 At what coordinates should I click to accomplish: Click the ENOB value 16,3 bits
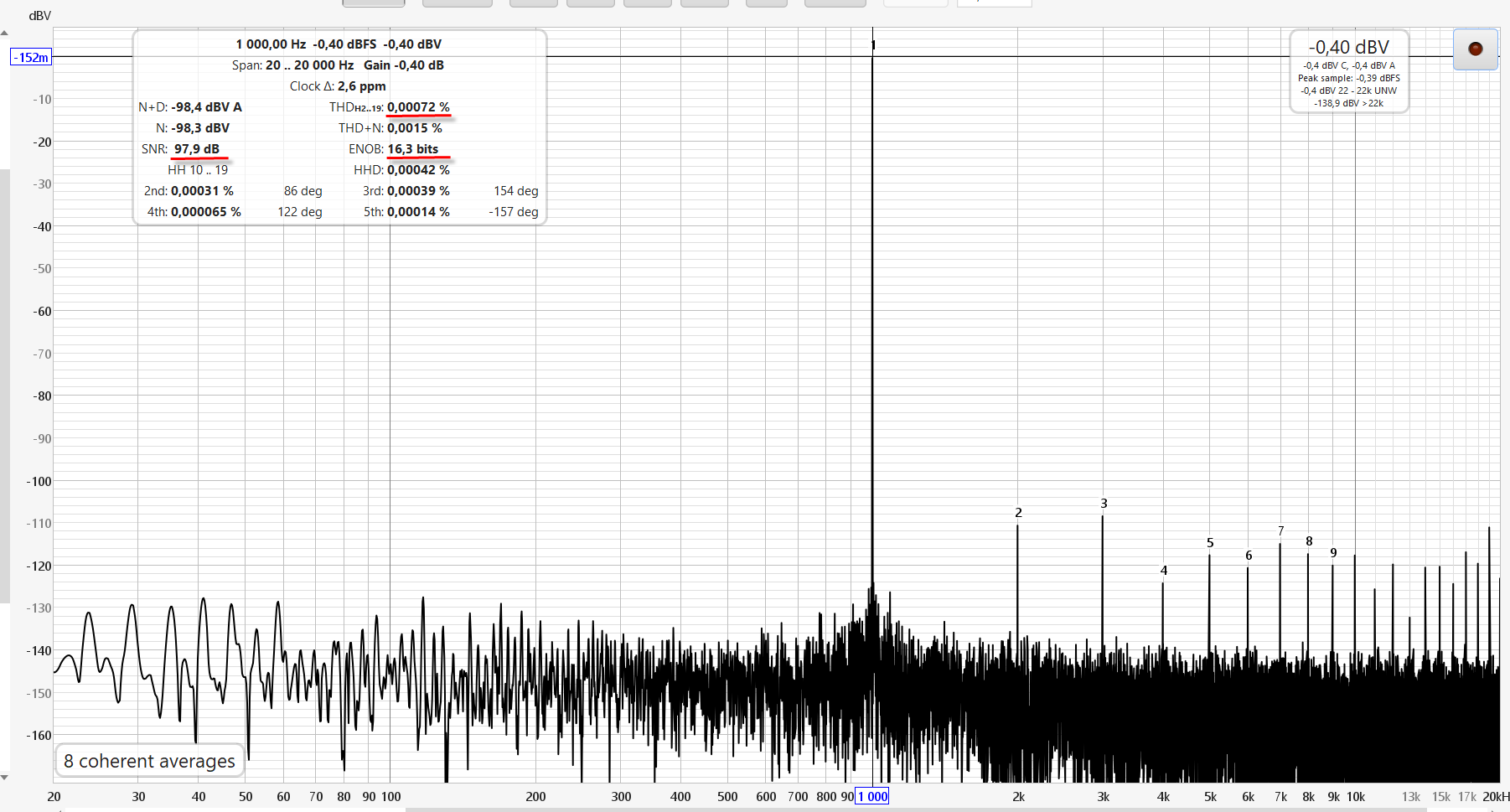(x=412, y=149)
